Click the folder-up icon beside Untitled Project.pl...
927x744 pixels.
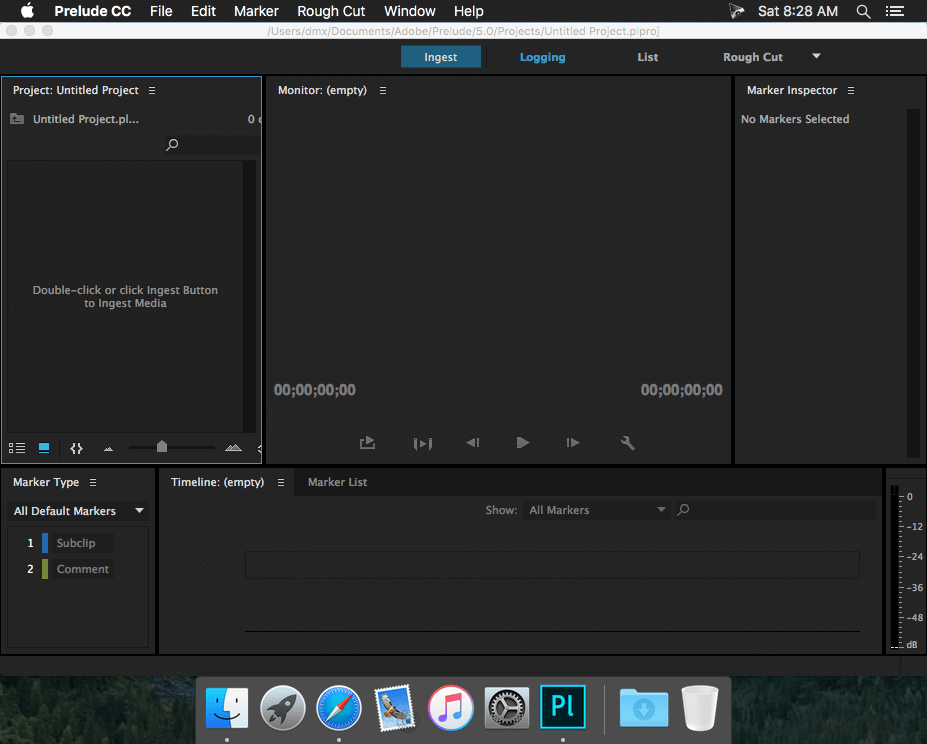click(x=17, y=119)
